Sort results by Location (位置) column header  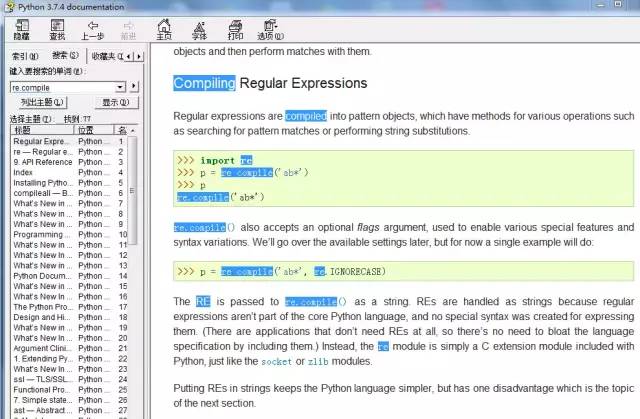pyautogui.click(x=93, y=130)
